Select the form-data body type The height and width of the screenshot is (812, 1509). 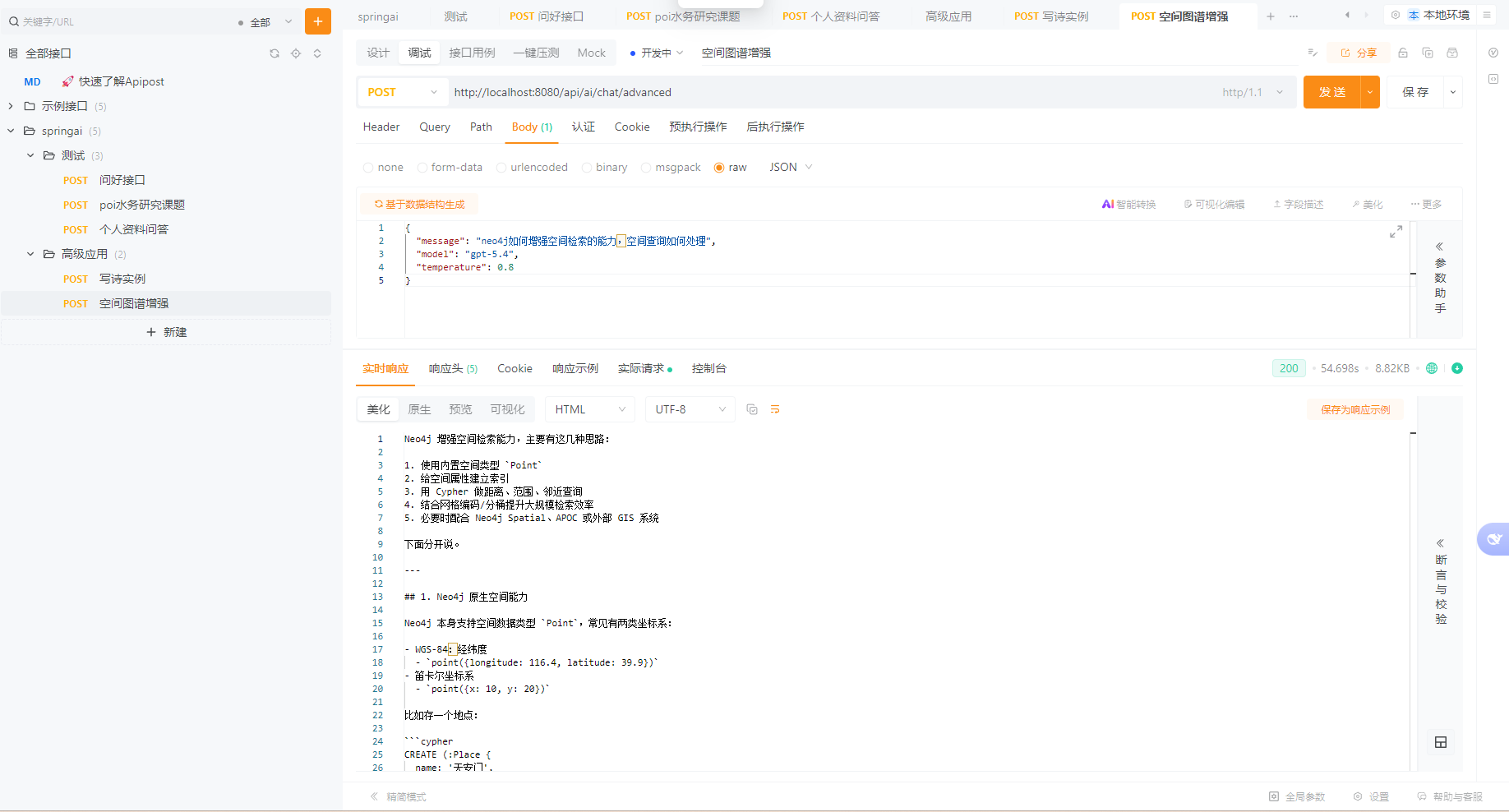pyautogui.click(x=450, y=168)
